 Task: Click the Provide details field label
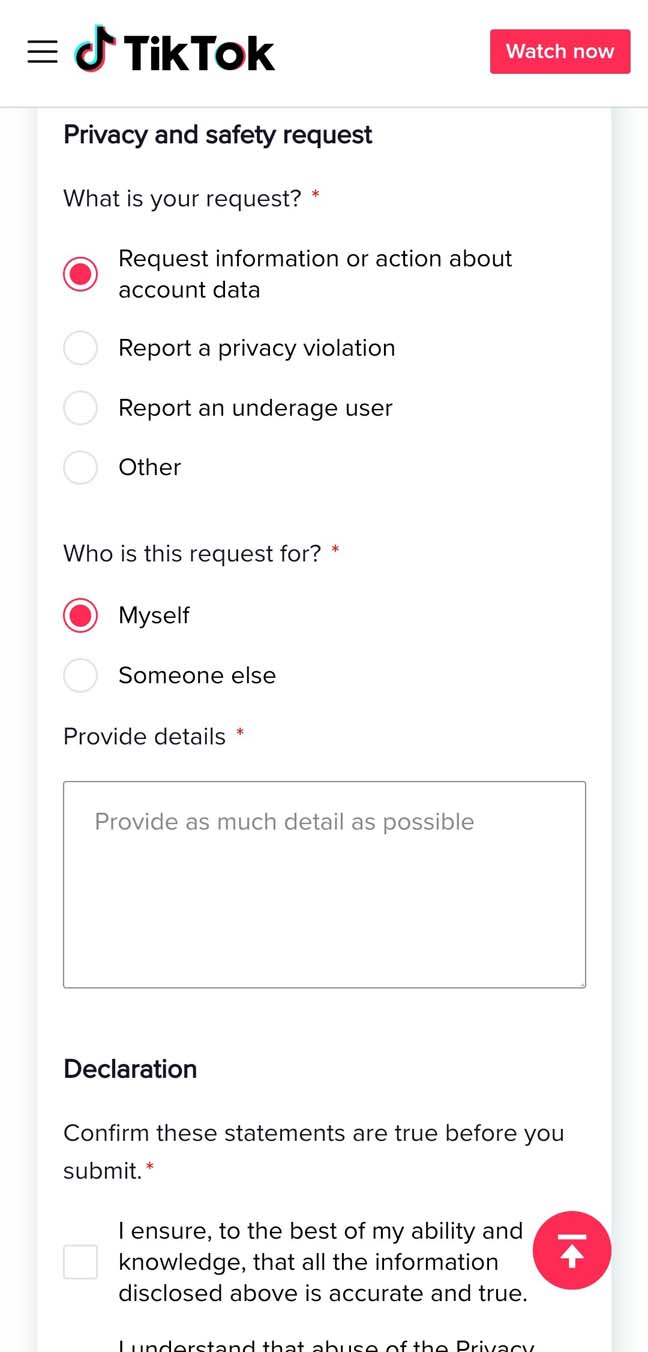145,737
